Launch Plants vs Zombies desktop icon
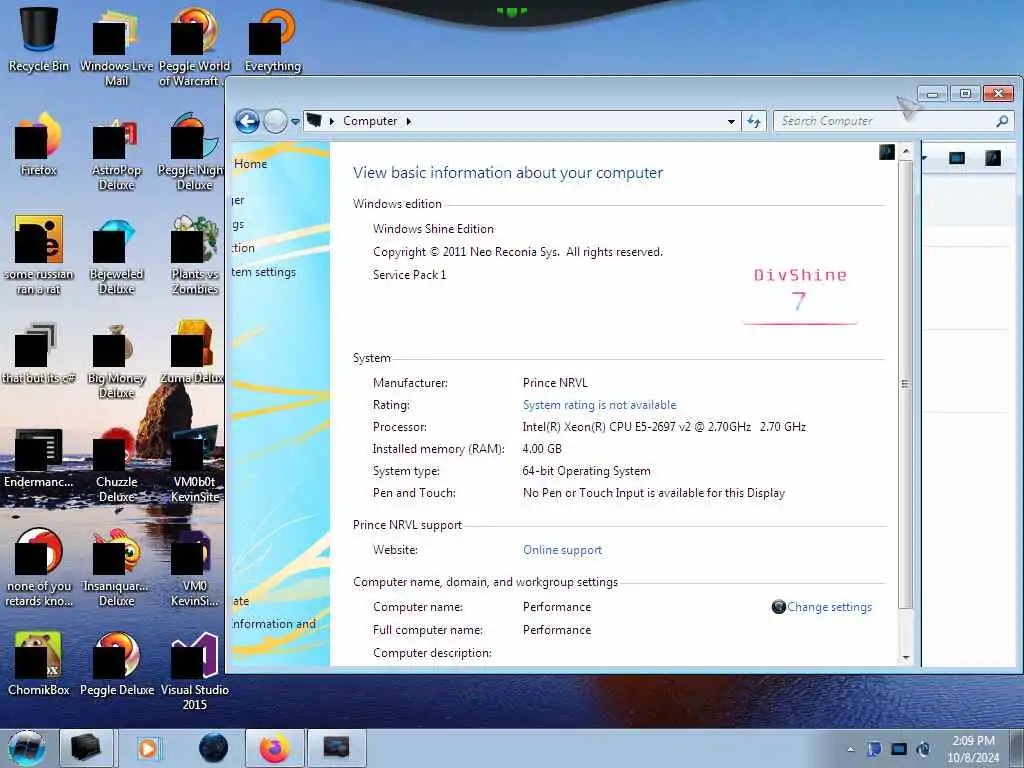The width and height of the screenshot is (1024, 768). pyautogui.click(x=195, y=256)
